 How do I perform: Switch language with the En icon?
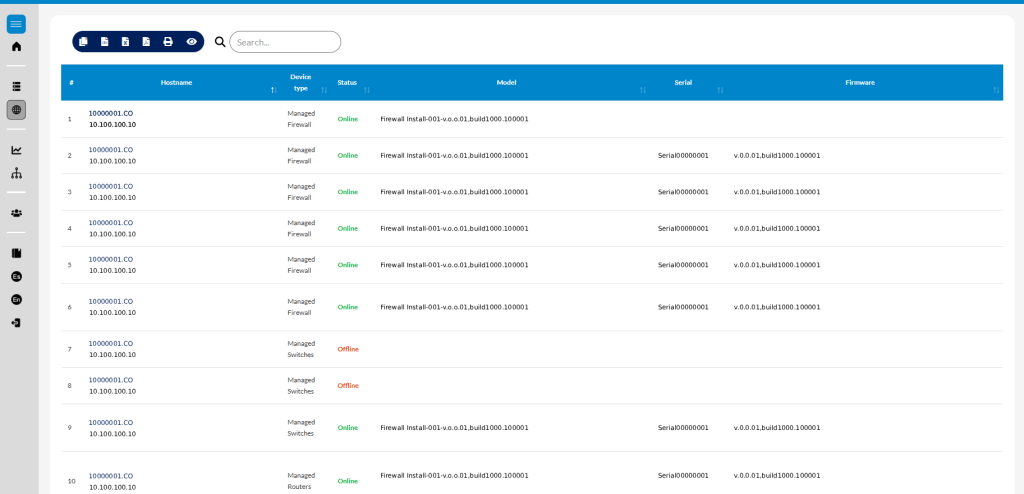16,299
